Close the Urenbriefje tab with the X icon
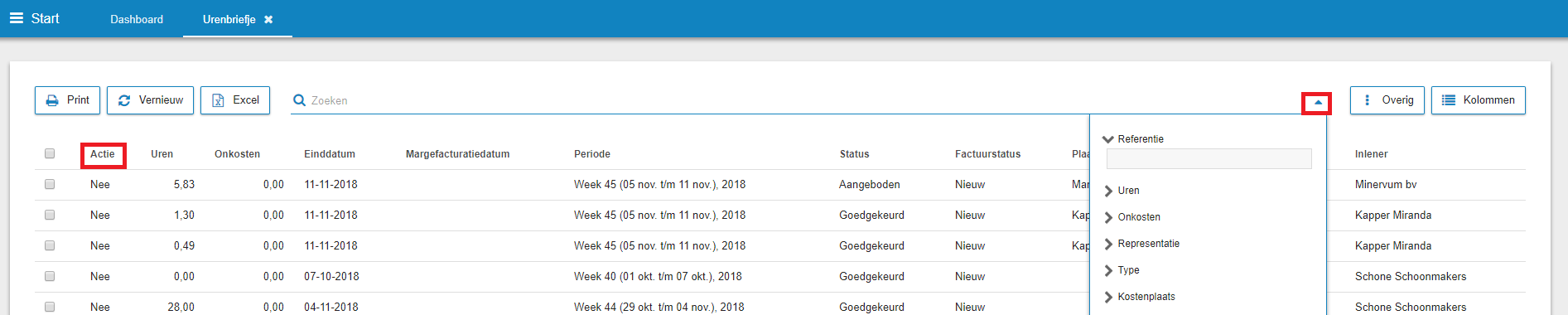 (x=268, y=19)
